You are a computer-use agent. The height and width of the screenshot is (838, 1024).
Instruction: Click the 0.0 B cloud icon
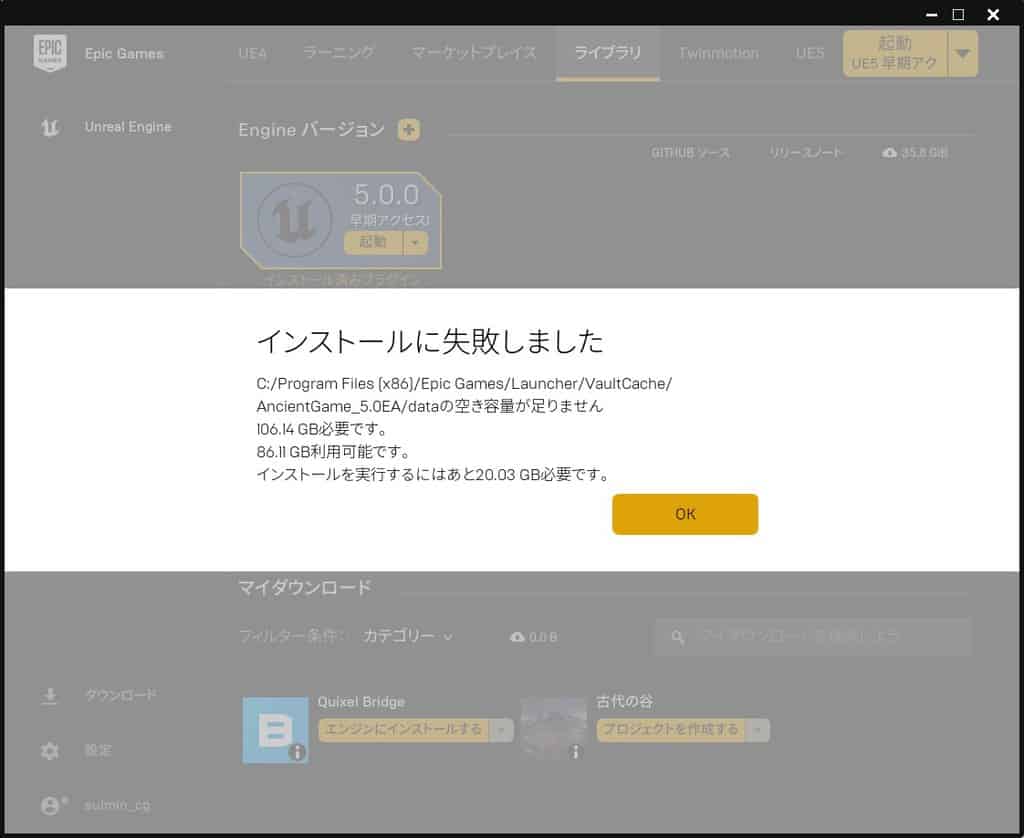pyautogui.click(x=517, y=637)
